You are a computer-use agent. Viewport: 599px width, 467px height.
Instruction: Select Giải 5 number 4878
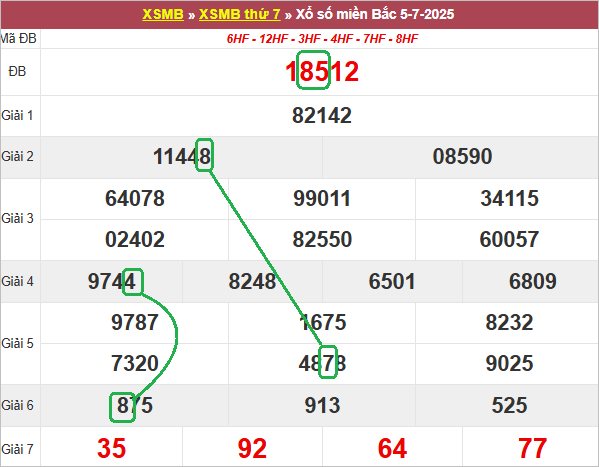click(x=322, y=363)
